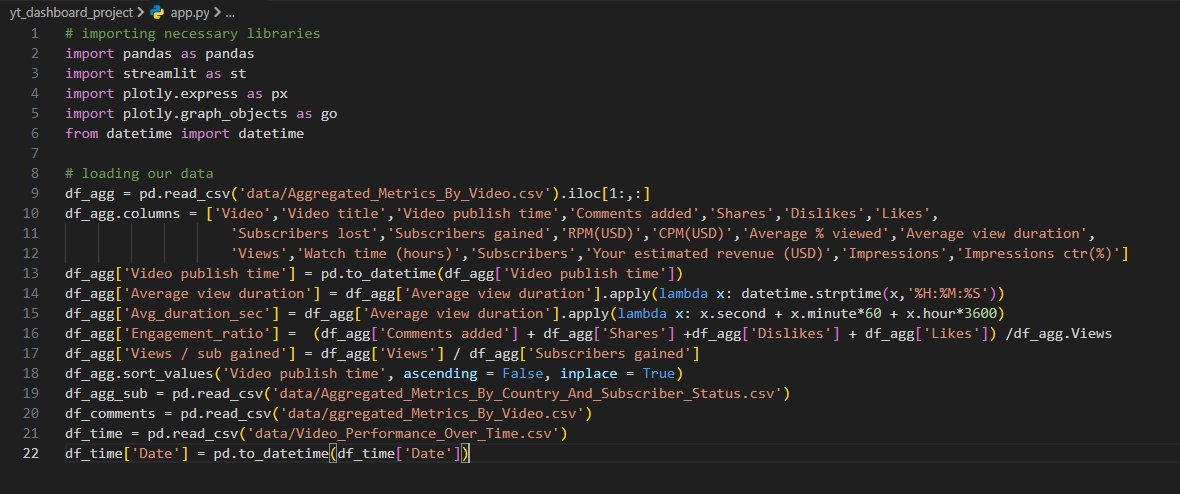Place cursor in the '# importing necessary libraries' comment
Image resolution: width=1180 pixels, height=494 pixels.
(x=193, y=34)
